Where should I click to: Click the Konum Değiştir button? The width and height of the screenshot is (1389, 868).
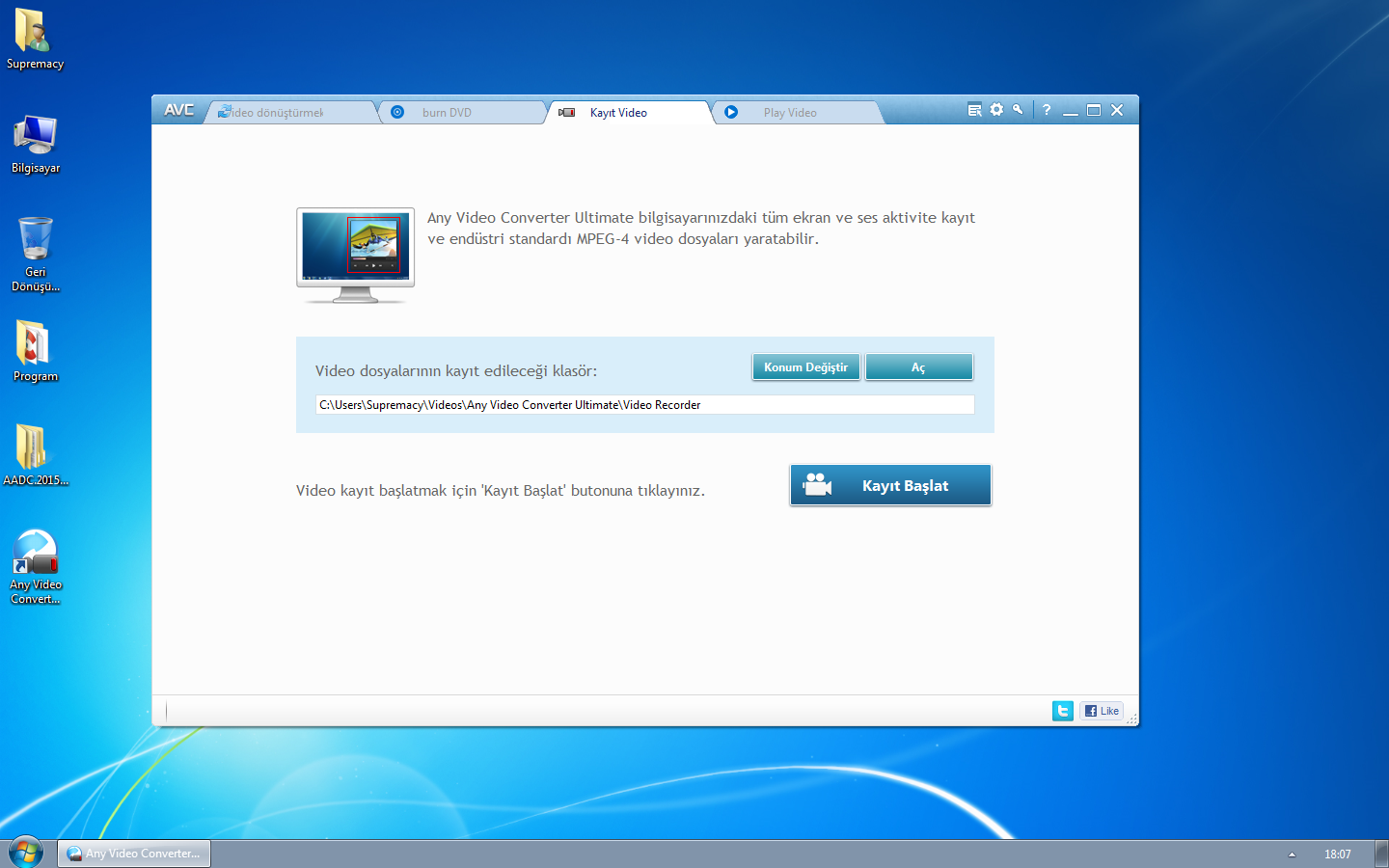click(806, 367)
